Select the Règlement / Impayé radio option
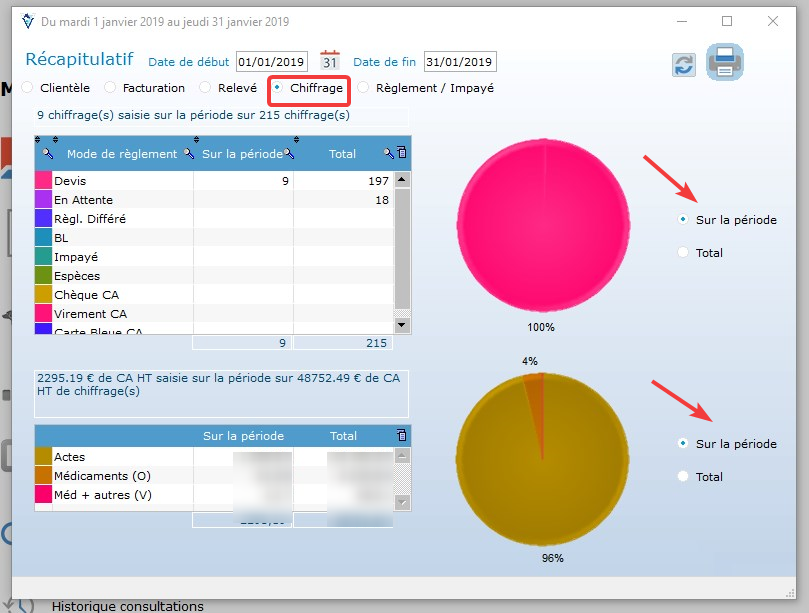The width and height of the screenshot is (809, 613). pos(363,88)
